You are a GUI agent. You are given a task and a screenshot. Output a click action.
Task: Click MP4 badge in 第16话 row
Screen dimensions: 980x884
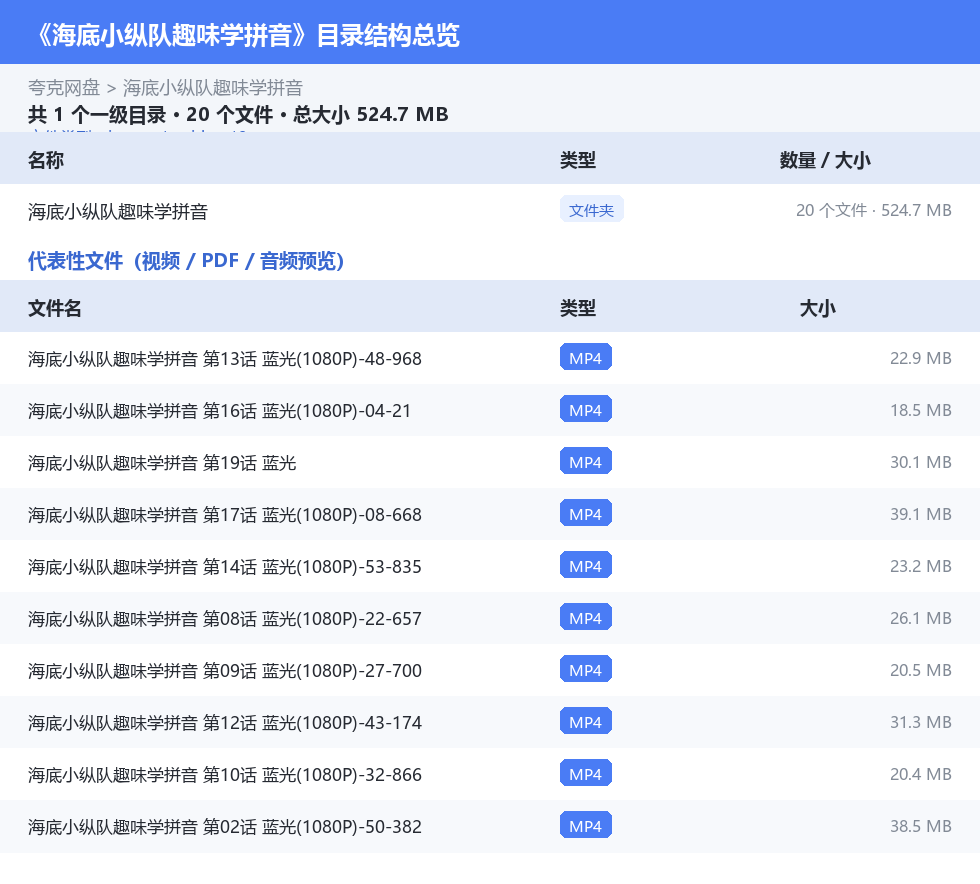(586, 409)
